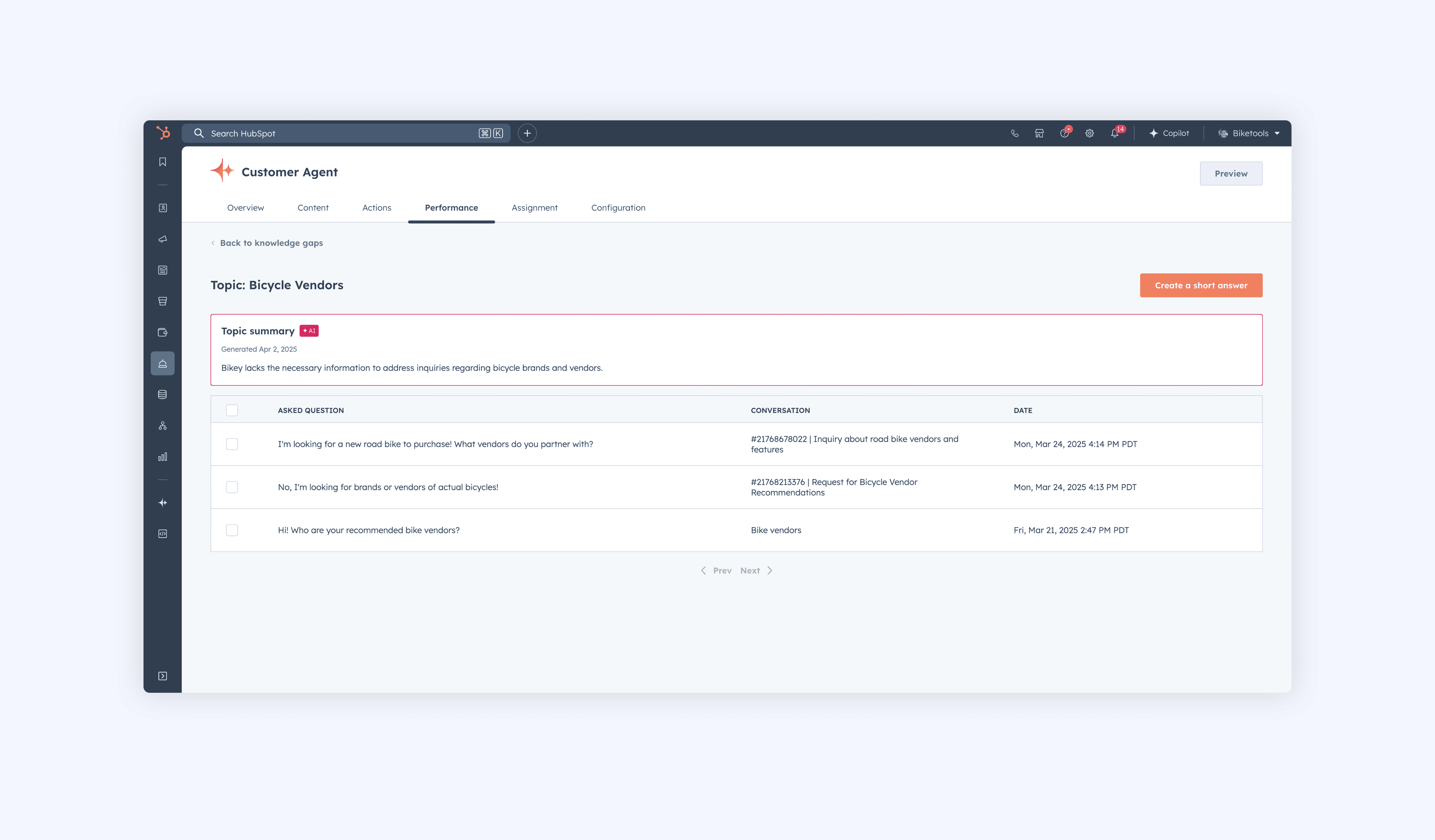This screenshot has height=840, width=1435.
Task: Open the marketing megaphone sidebar icon
Action: [162, 239]
